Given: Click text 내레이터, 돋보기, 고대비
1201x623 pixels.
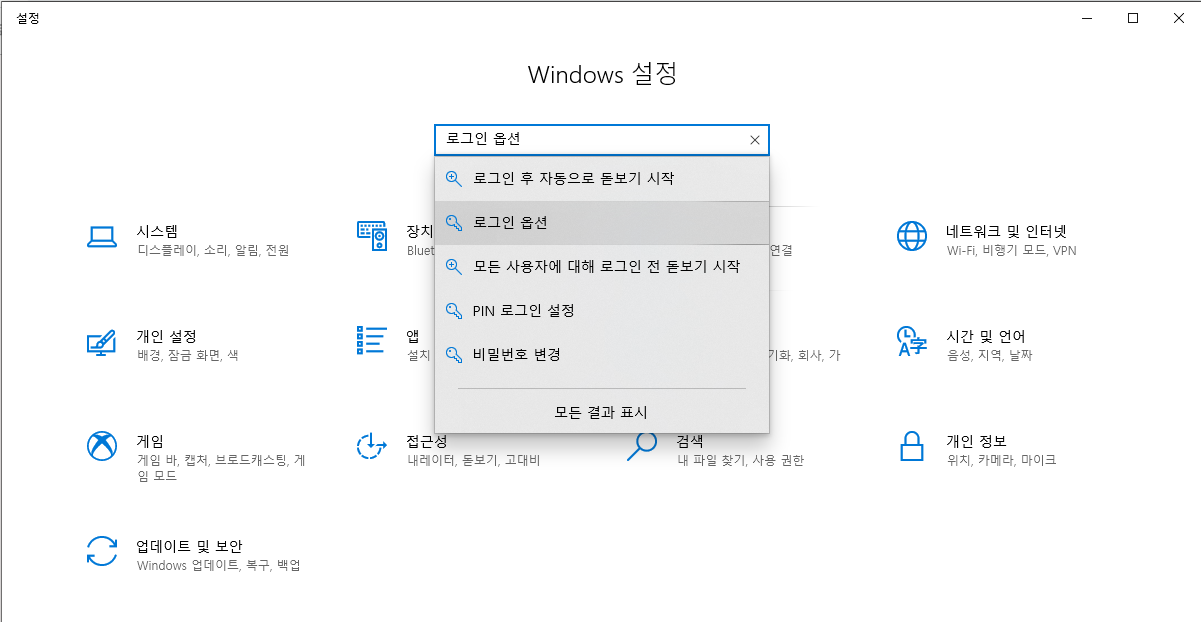Looking at the screenshot, I should click(x=473, y=461).
